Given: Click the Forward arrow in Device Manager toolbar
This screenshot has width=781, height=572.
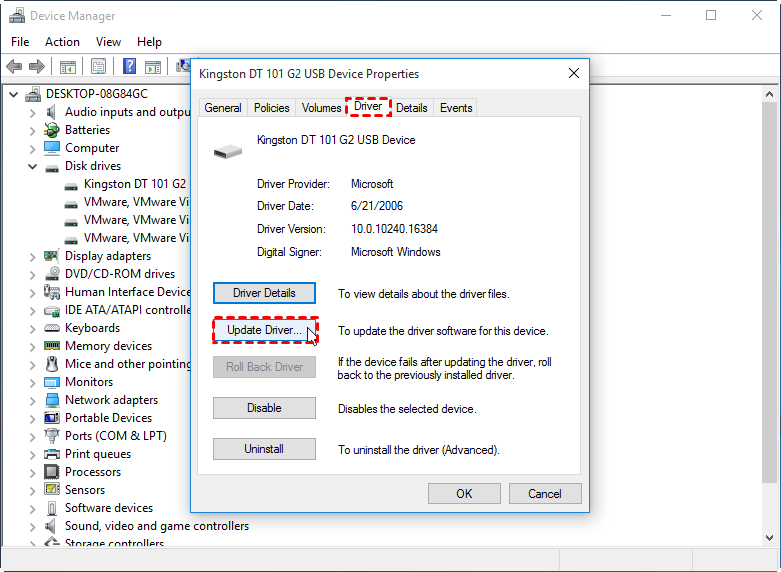Looking at the screenshot, I should pos(37,66).
